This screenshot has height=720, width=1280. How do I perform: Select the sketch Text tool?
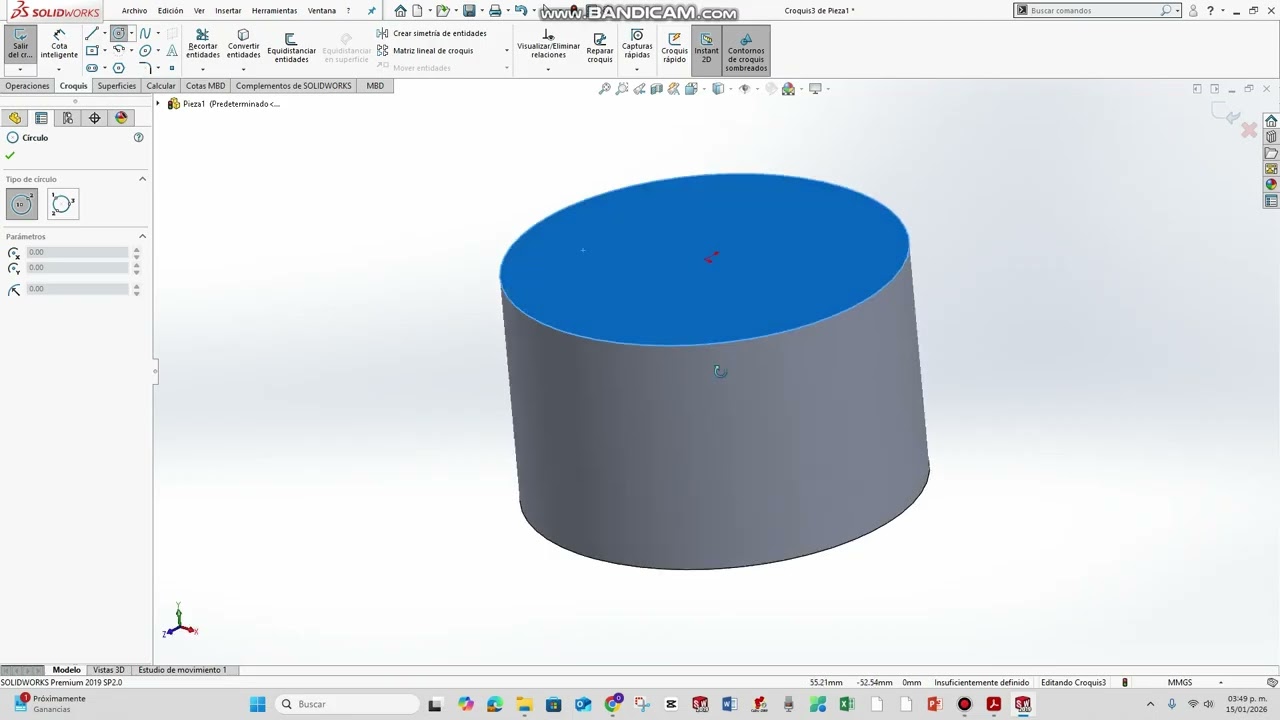coord(172,50)
